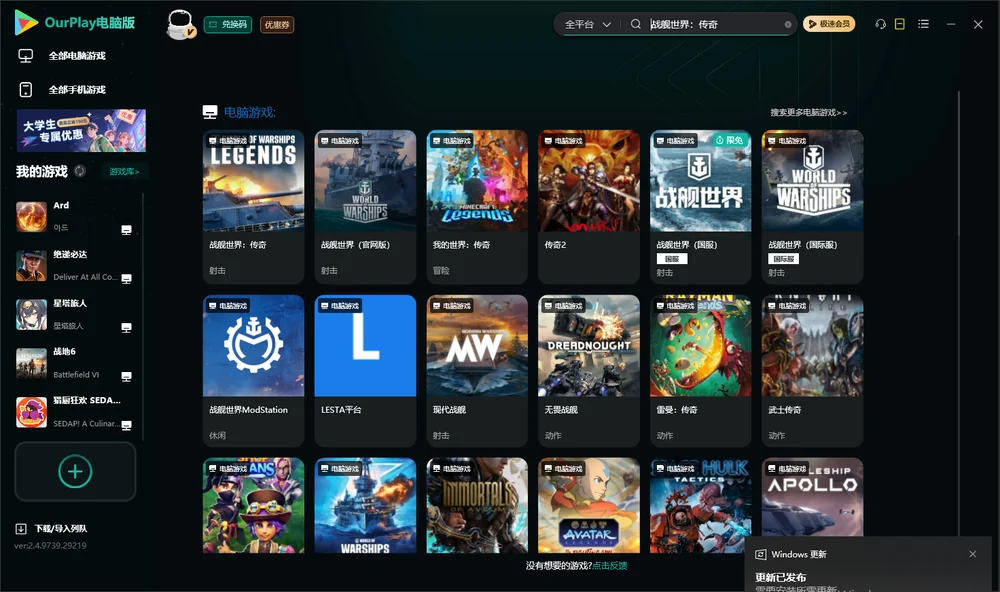Screen dimensions: 1000x592
Task: Expand the 全平台 platform dropdown
Action: click(x=587, y=24)
